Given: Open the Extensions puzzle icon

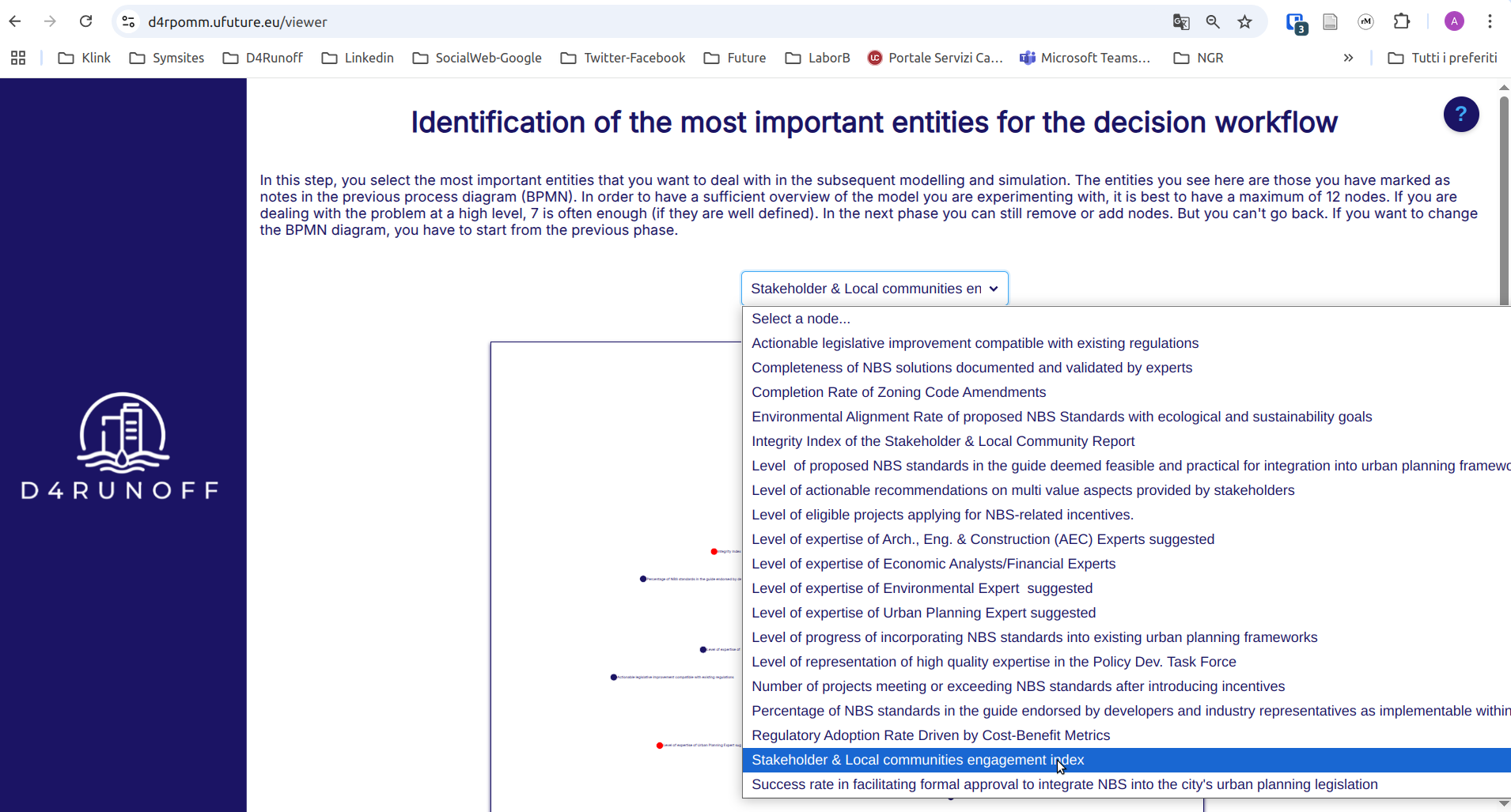Looking at the screenshot, I should tap(1402, 21).
